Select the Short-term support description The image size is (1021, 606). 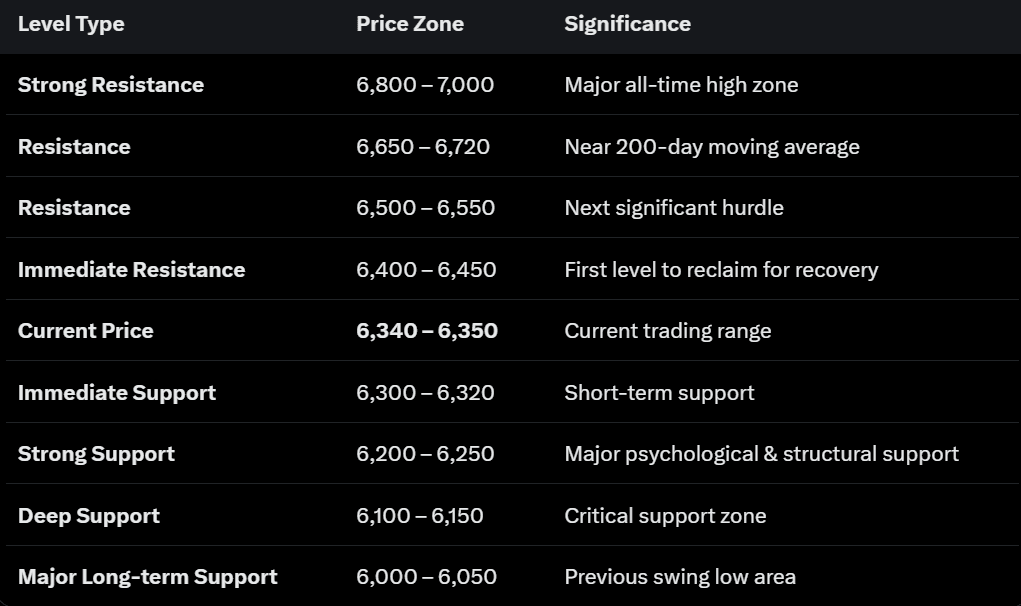pos(659,393)
